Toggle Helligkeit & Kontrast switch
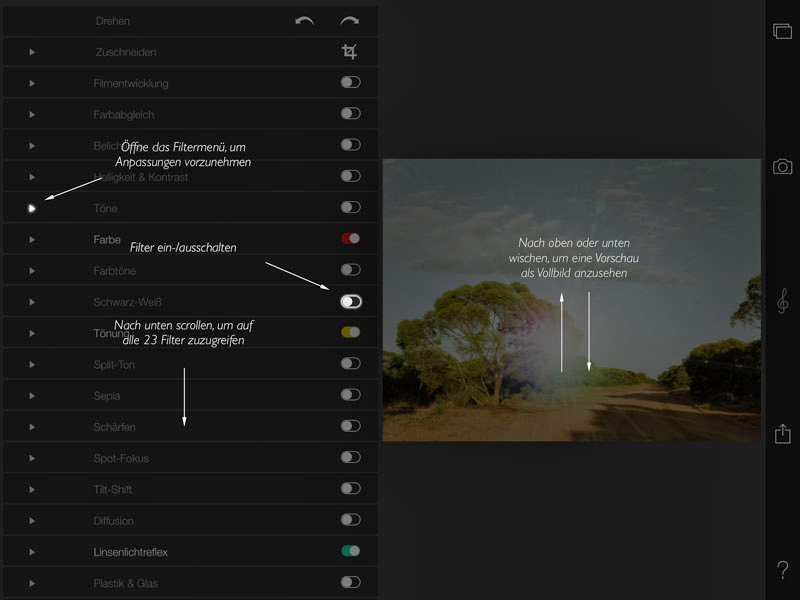The image size is (800, 600). point(351,176)
